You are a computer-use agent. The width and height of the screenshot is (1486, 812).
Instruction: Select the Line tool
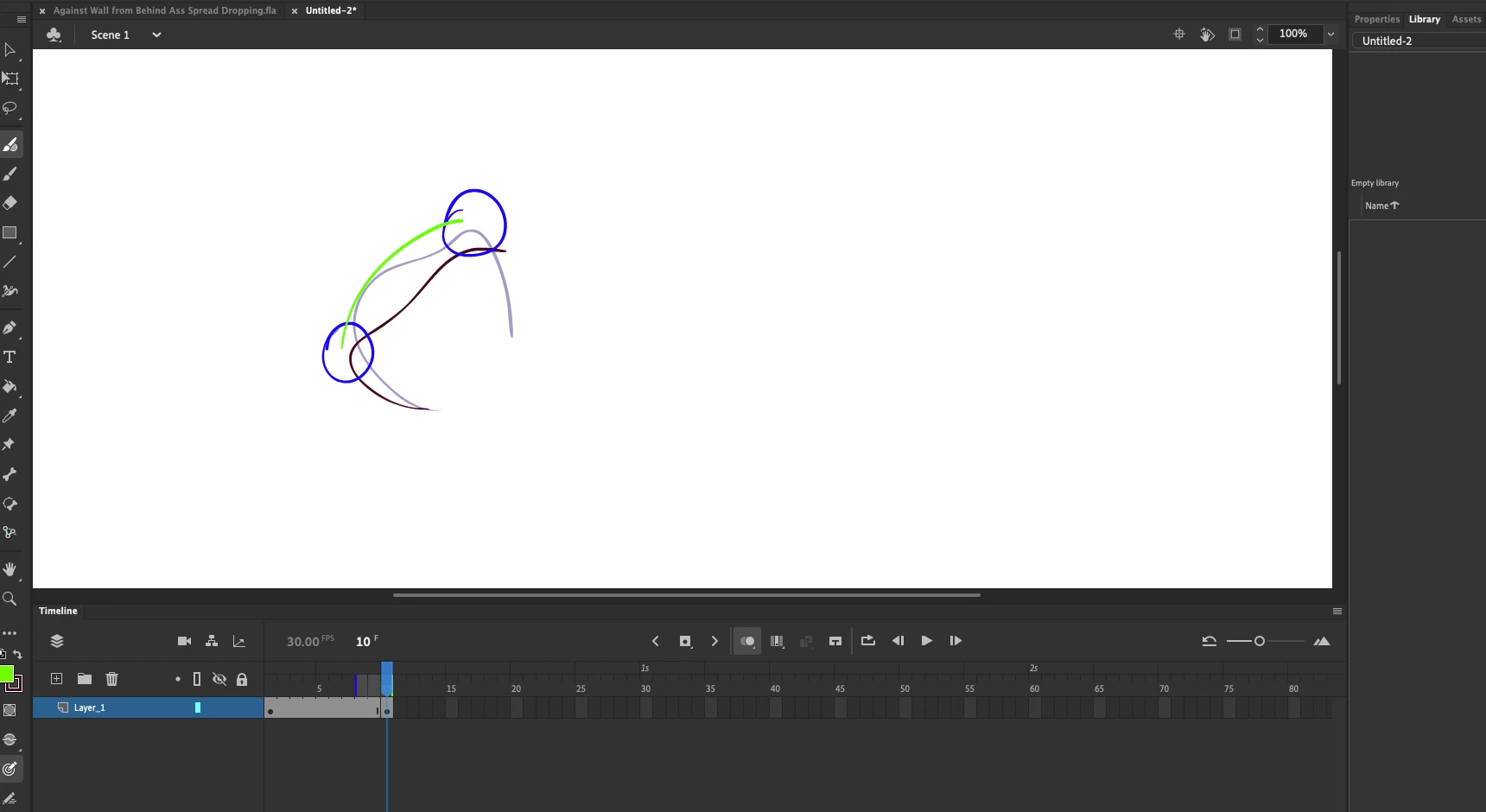(x=10, y=262)
